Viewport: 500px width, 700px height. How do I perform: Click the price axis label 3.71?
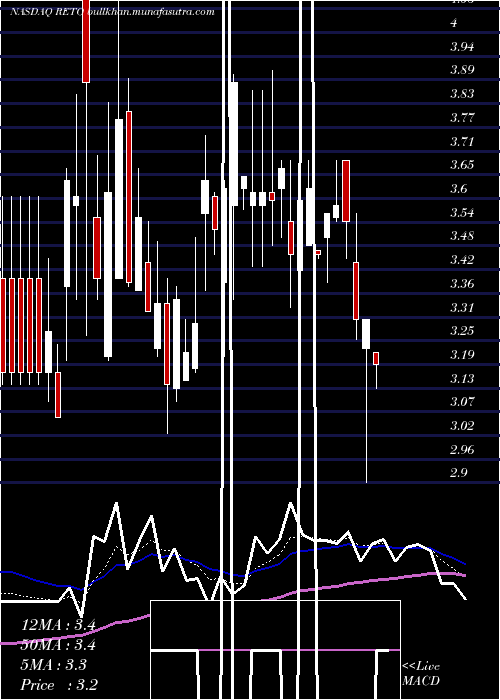click(x=462, y=142)
